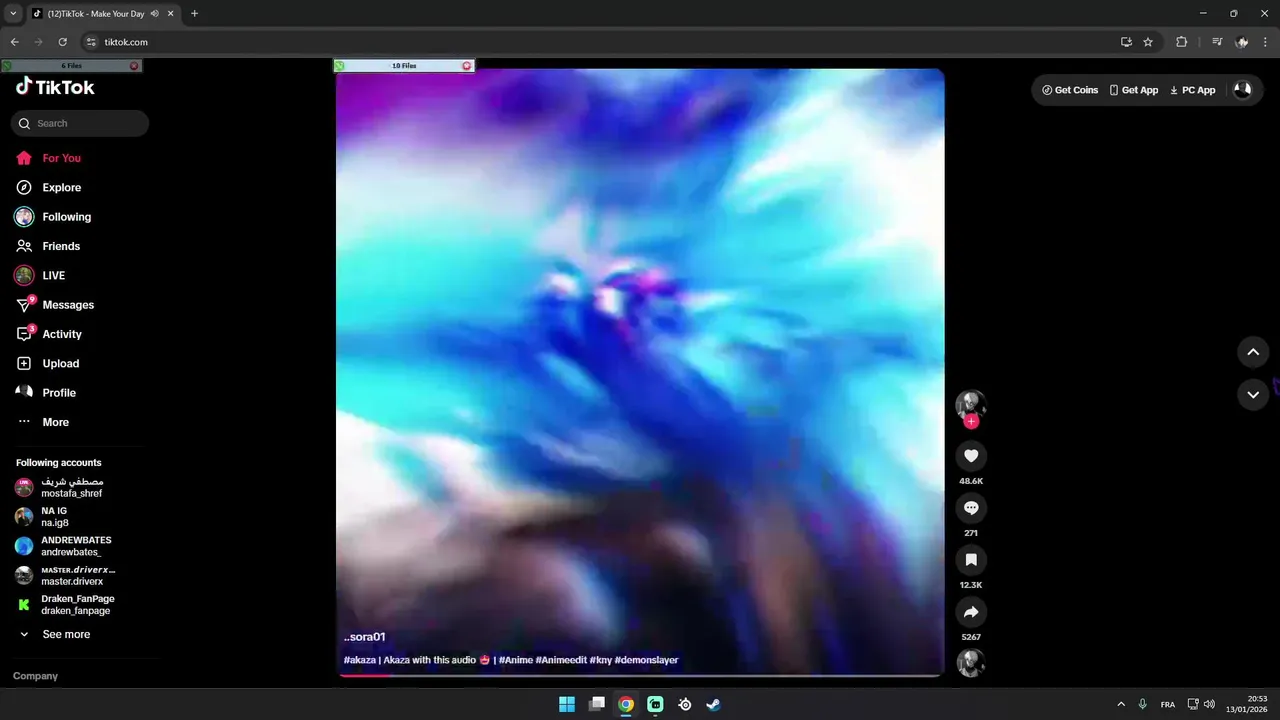Click the PC App button

click(1192, 90)
